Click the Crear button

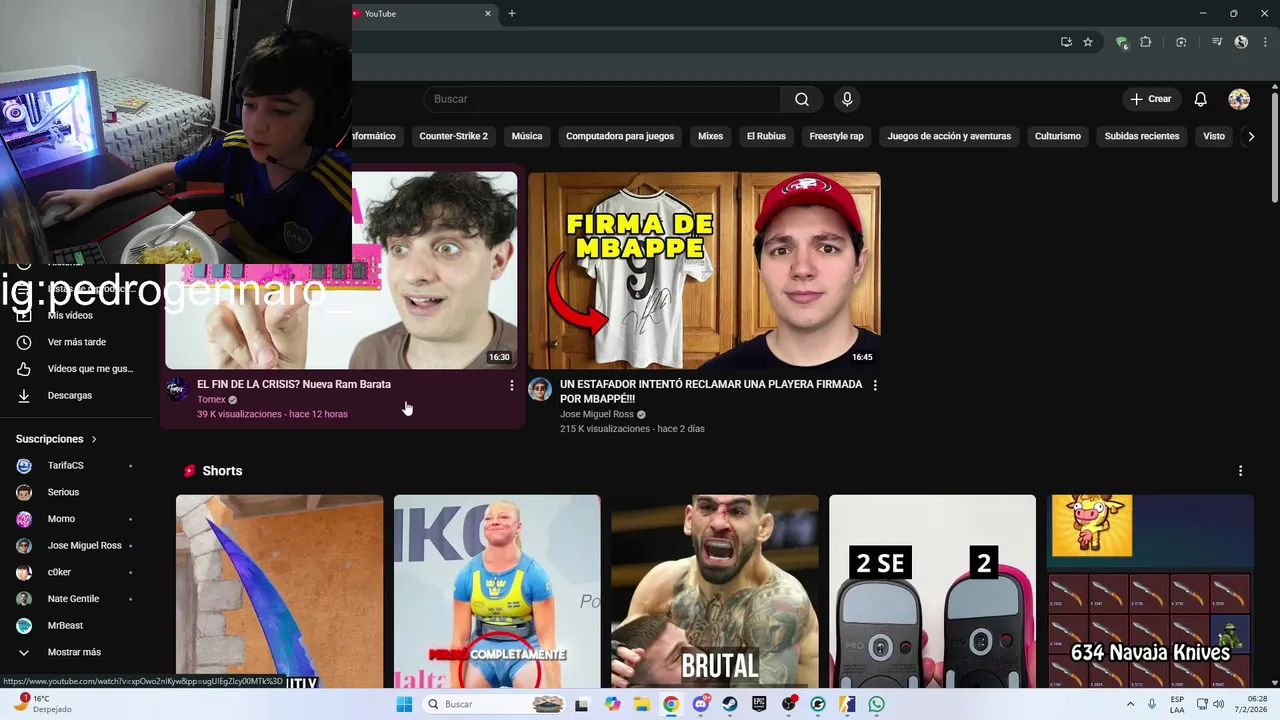1151,99
